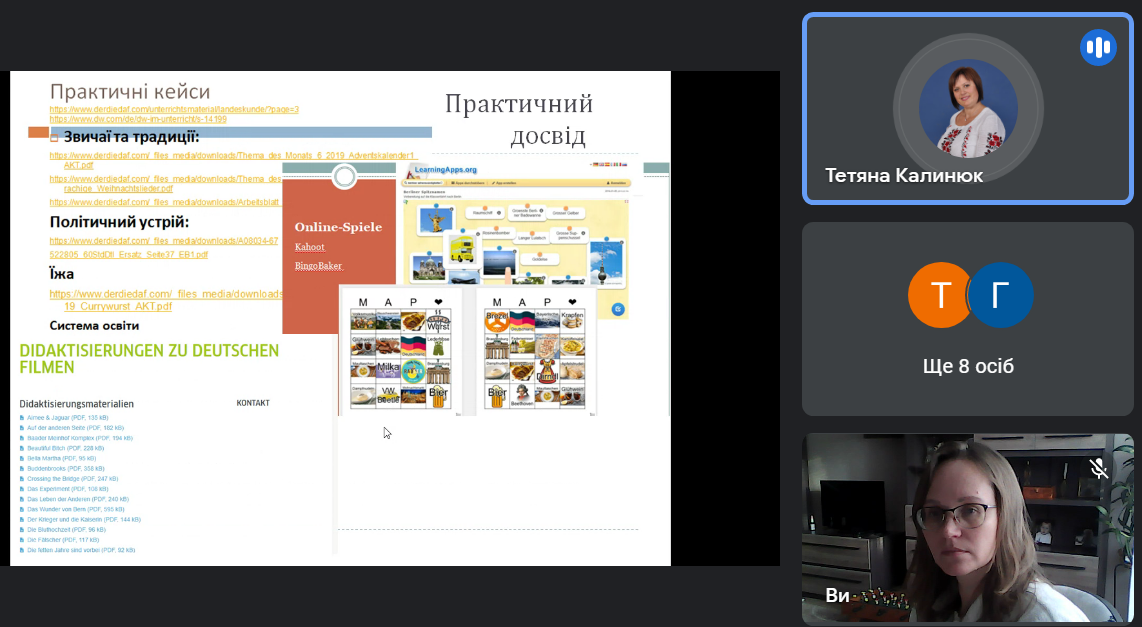Screen dimensions: 1142x627
Task: Click the Bier image in left bingo card
Action: (x=437, y=394)
